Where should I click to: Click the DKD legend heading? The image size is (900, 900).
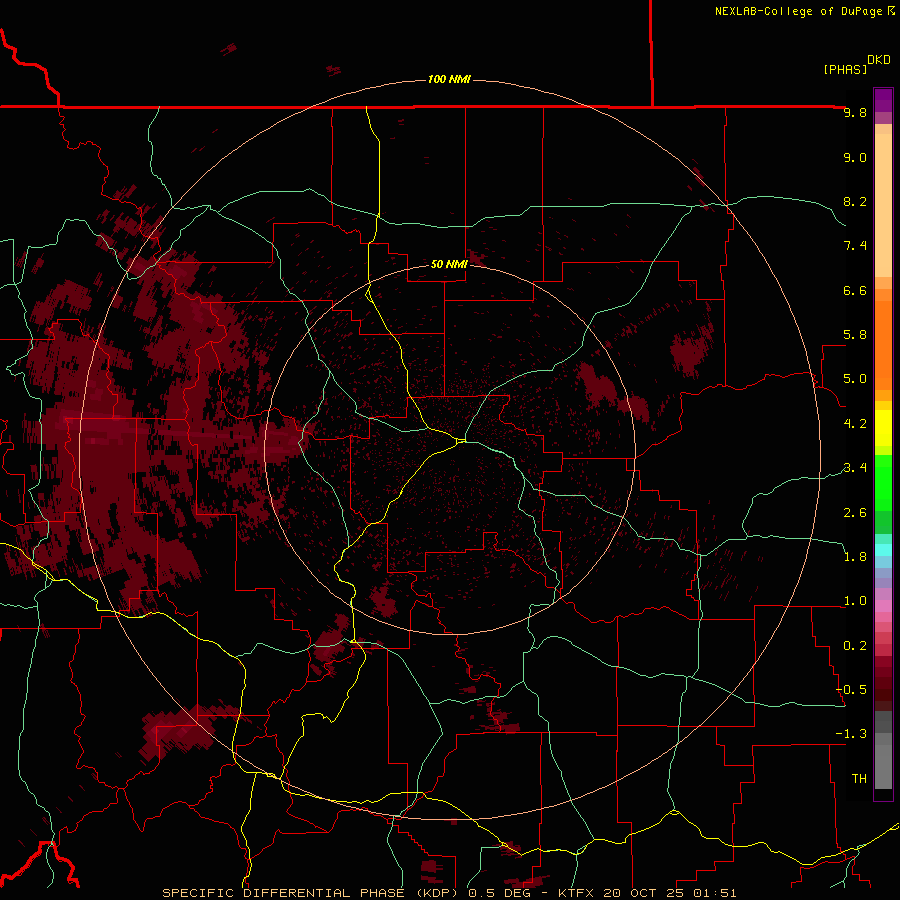coord(879,60)
